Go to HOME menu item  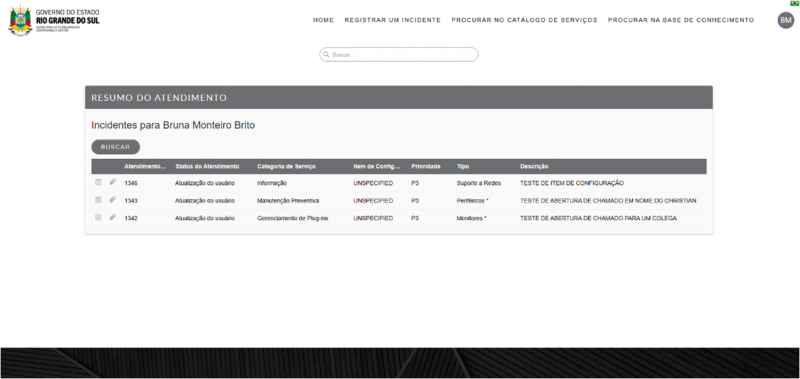(323, 20)
